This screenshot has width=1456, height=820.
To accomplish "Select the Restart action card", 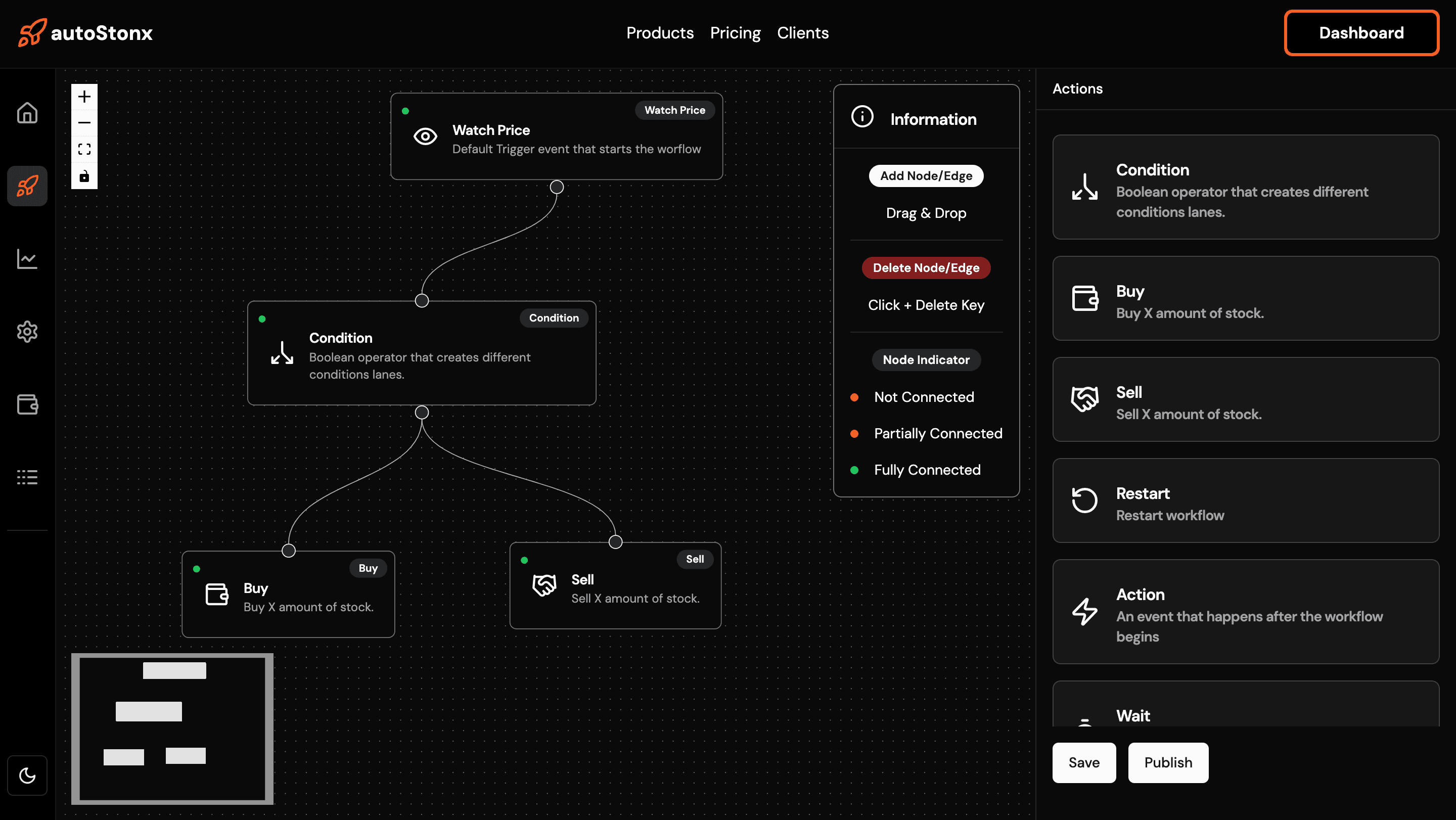I will pyautogui.click(x=1245, y=500).
